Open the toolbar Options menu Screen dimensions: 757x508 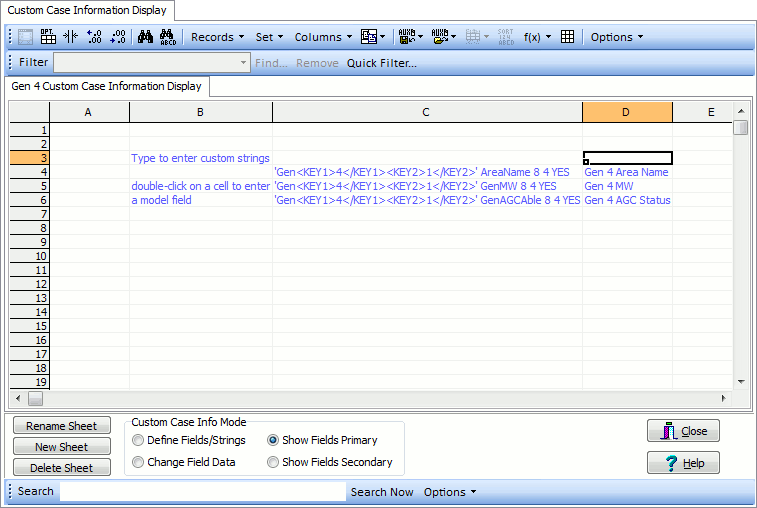point(616,37)
